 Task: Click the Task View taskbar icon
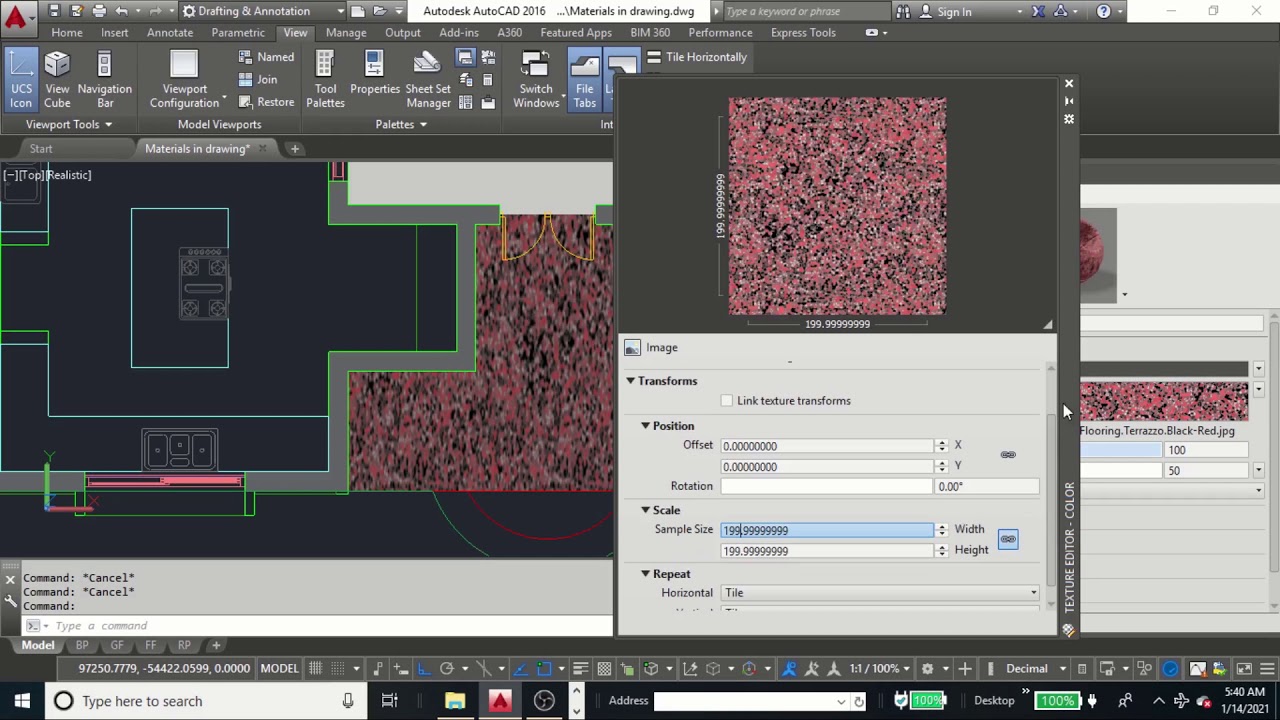[389, 701]
